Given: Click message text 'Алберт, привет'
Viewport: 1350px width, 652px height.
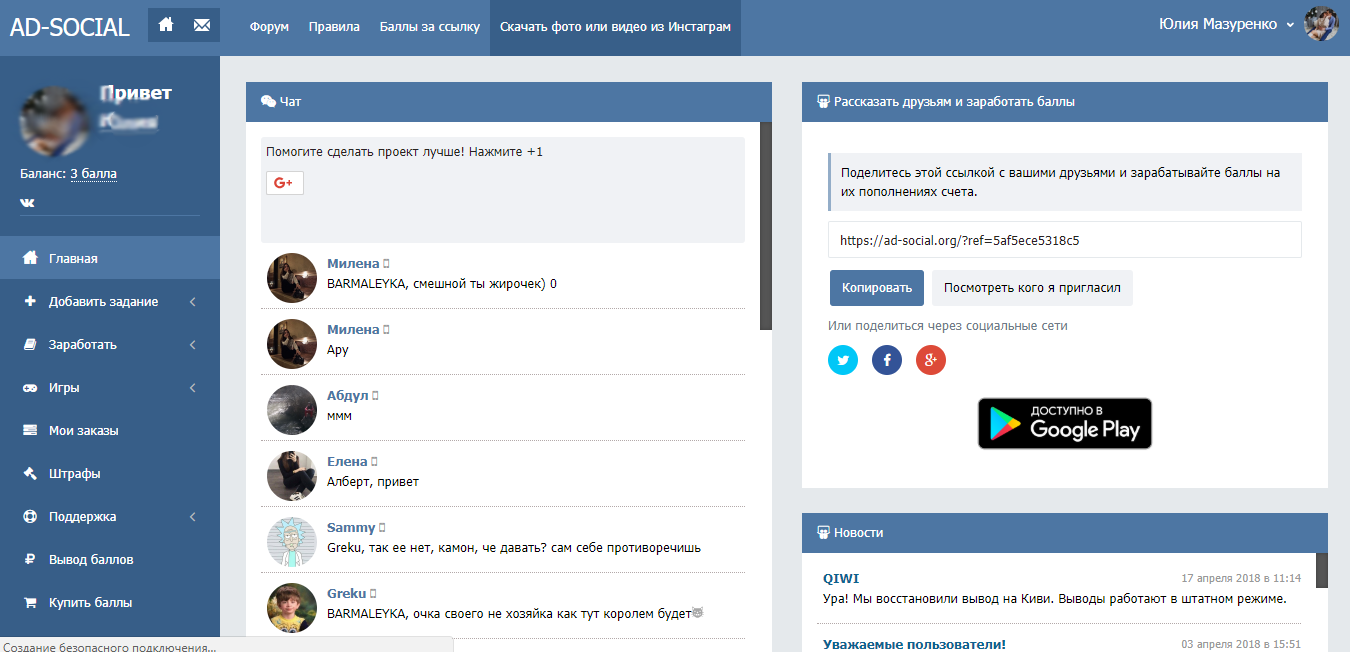Looking at the screenshot, I should pos(373,482).
